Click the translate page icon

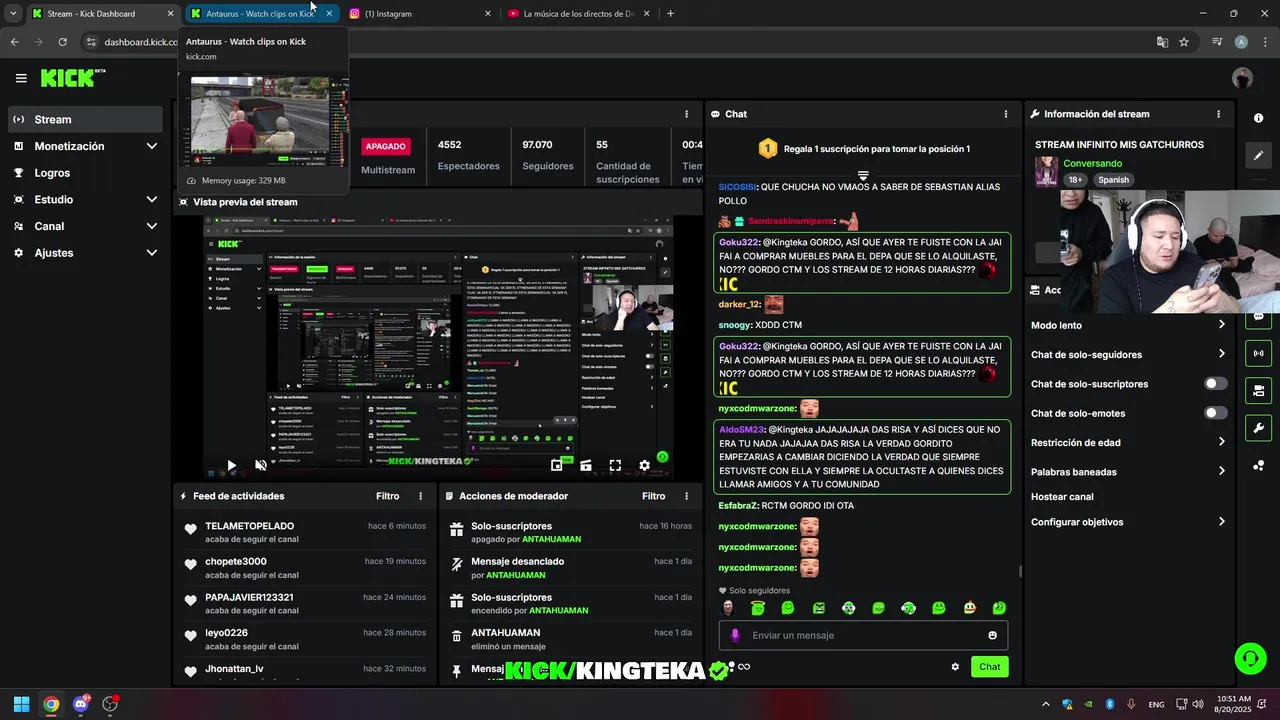(1162, 42)
